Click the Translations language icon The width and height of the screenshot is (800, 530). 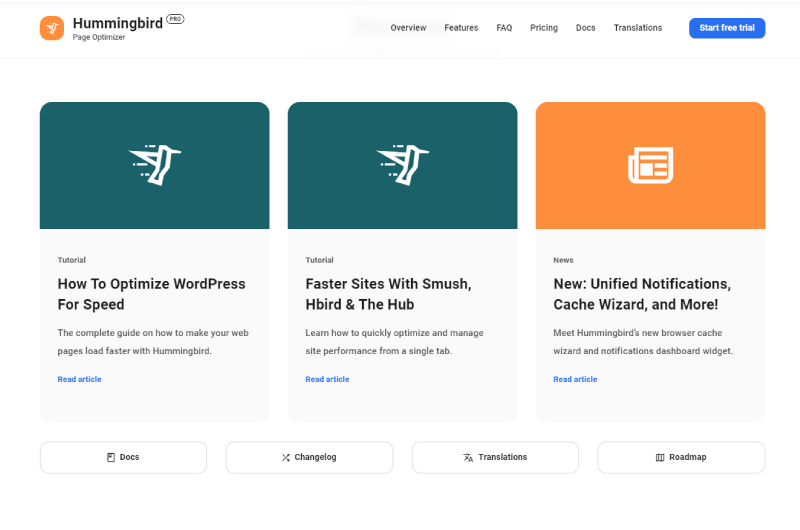click(468, 457)
